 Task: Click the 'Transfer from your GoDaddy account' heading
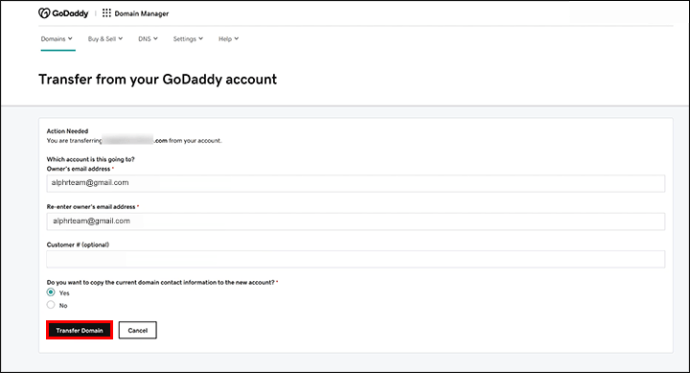tap(158, 80)
